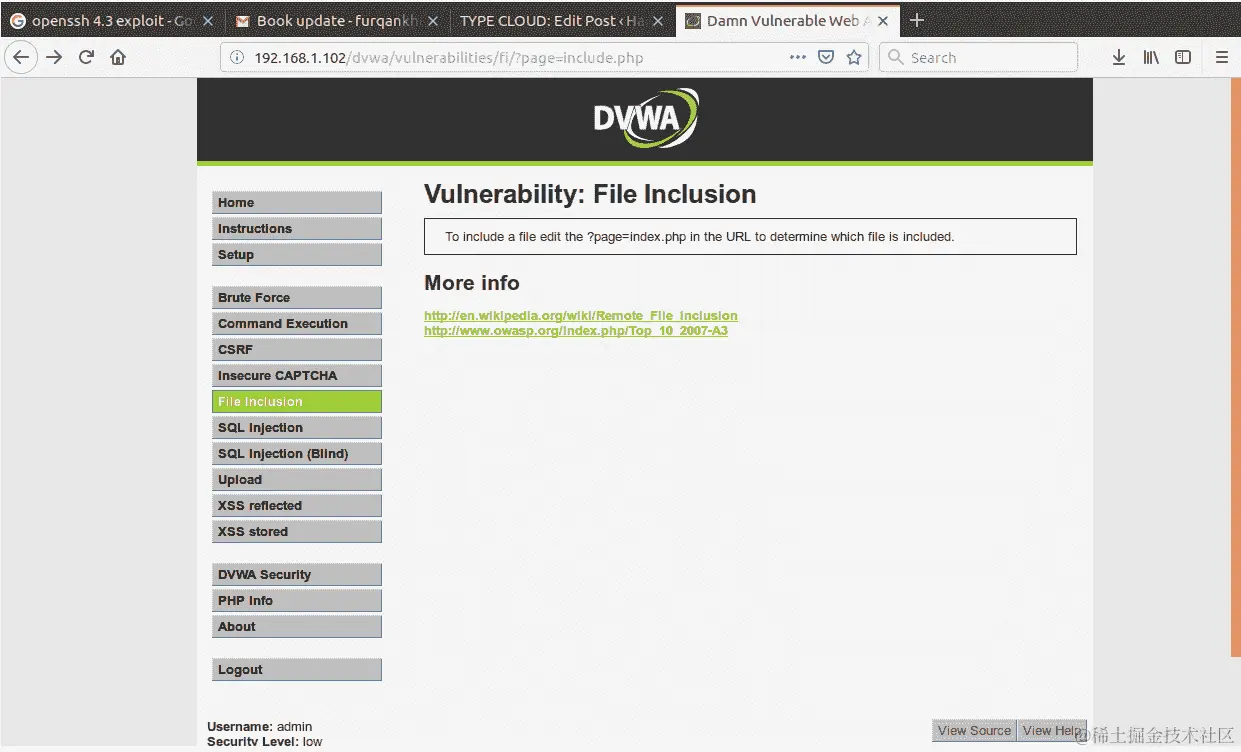Screen dimensions: 1241x752
Task: Reload the current page
Action: click(86, 57)
